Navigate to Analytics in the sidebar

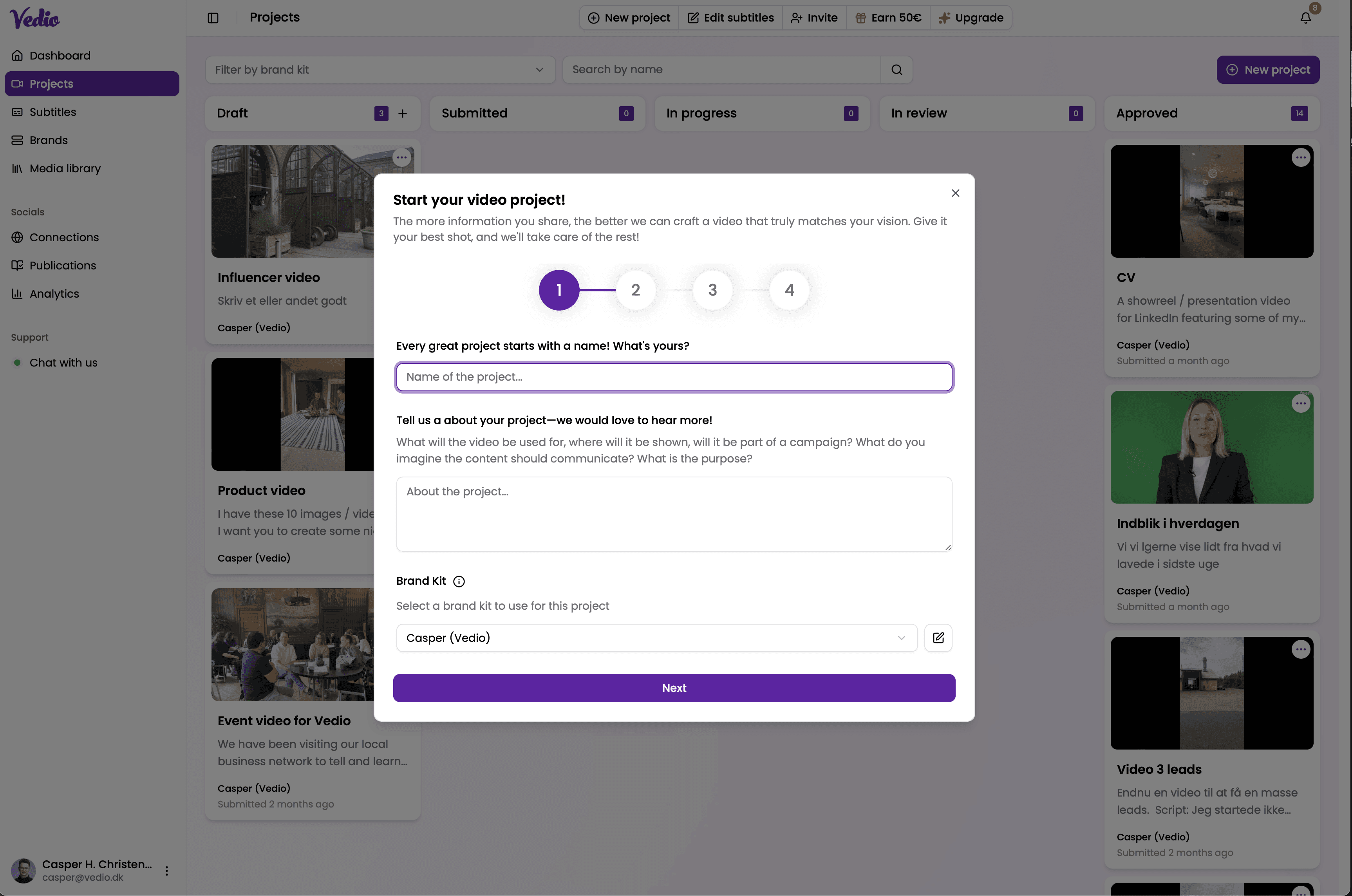pyautogui.click(x=54, y=294)
